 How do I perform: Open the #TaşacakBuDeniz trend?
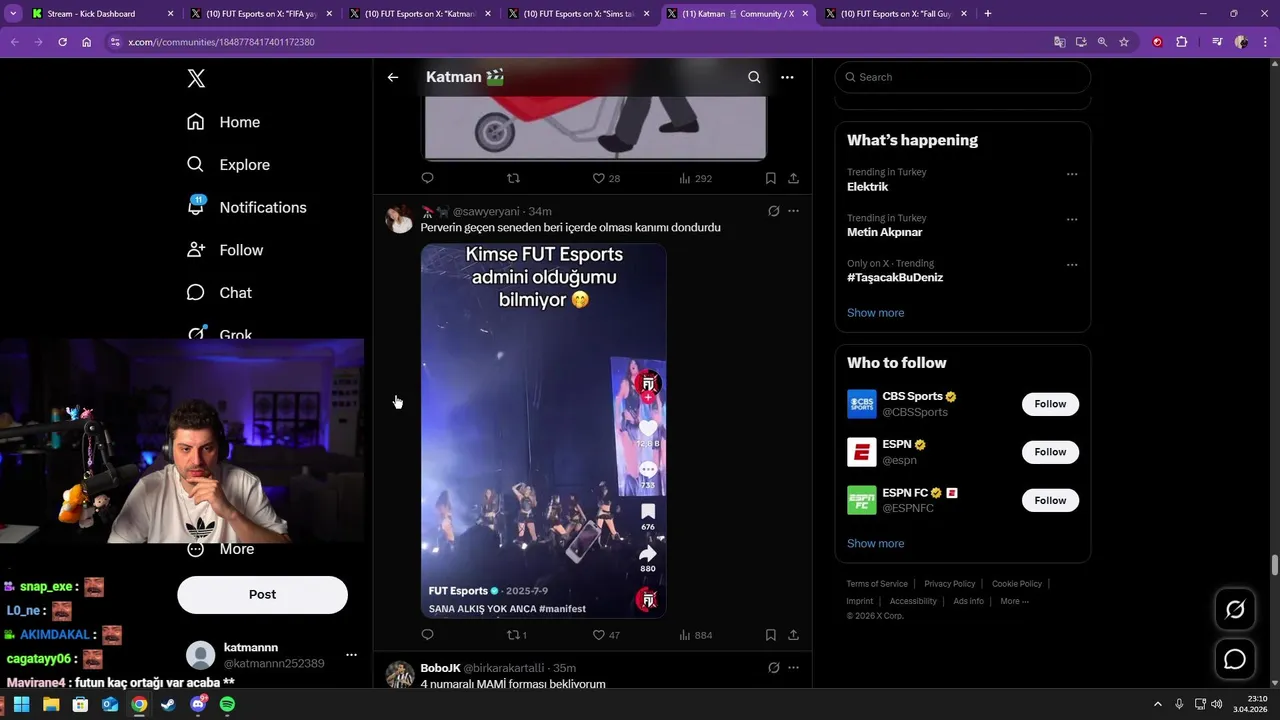895,278
